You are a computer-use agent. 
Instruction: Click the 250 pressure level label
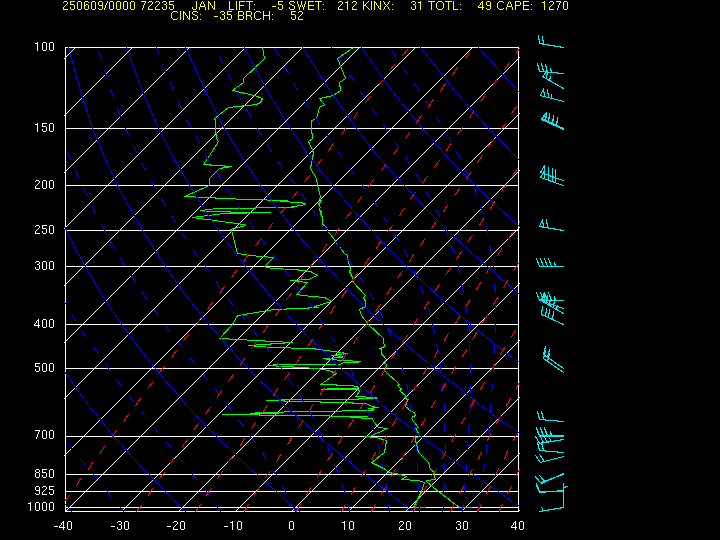coord(44,230)
